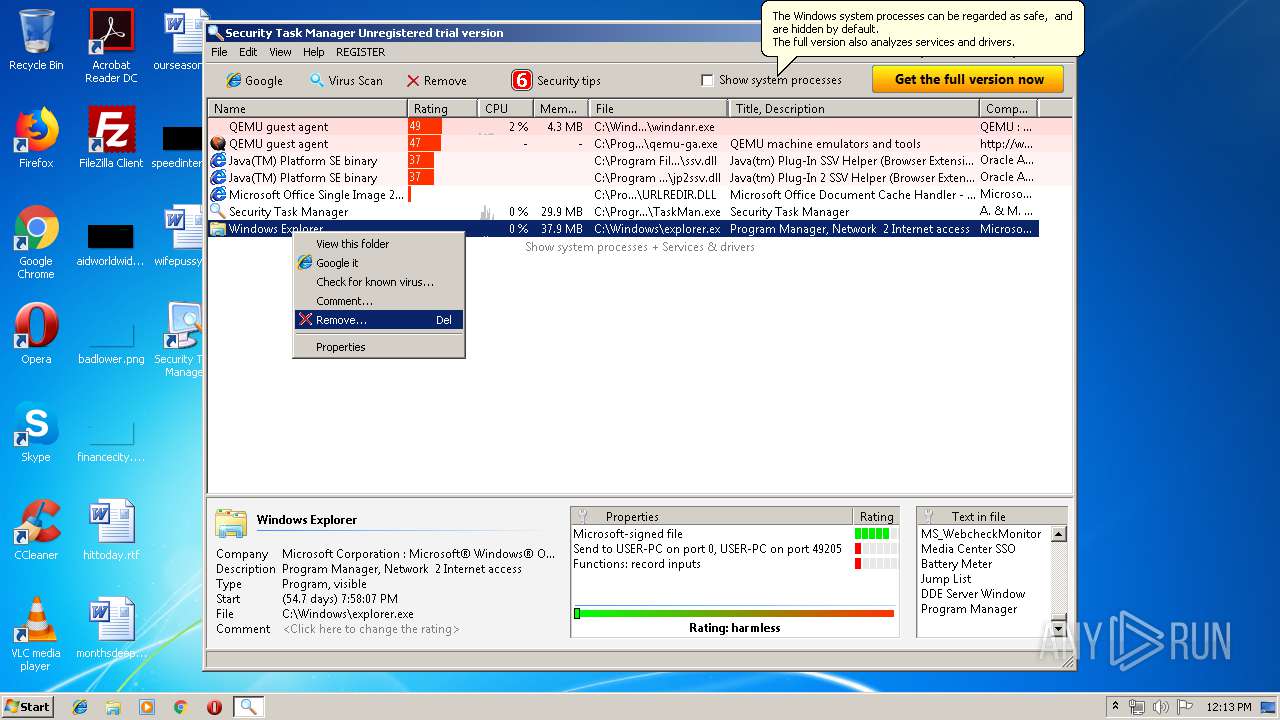Viewport: 1280px width, 720px height.
Task: Open CCleaner desktop icon
Action: coord(36,530)
